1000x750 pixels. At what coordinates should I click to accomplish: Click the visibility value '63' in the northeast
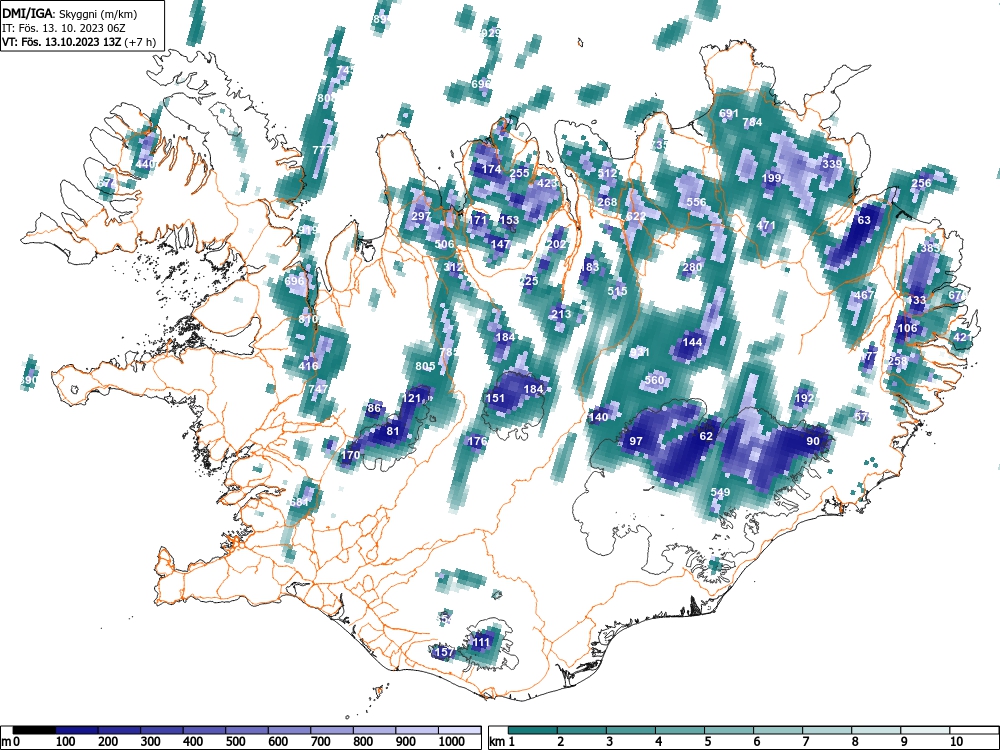click(864, 220)
